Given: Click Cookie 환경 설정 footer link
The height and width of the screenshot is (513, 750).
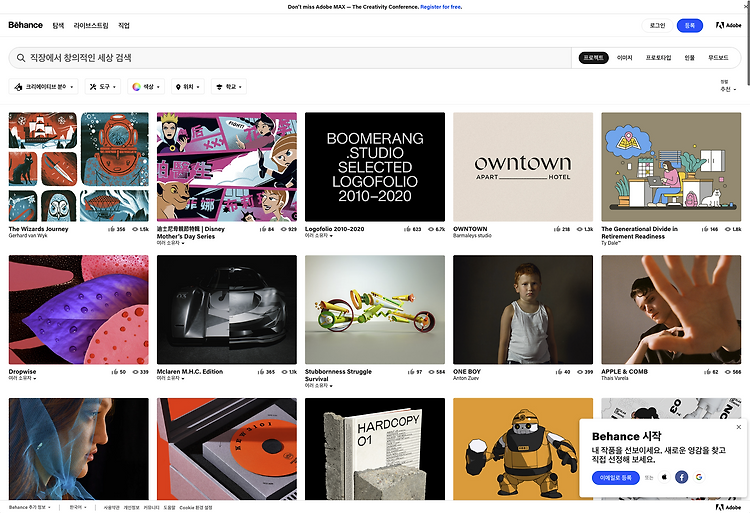Looking at the screenshot, I should point(196,507).
